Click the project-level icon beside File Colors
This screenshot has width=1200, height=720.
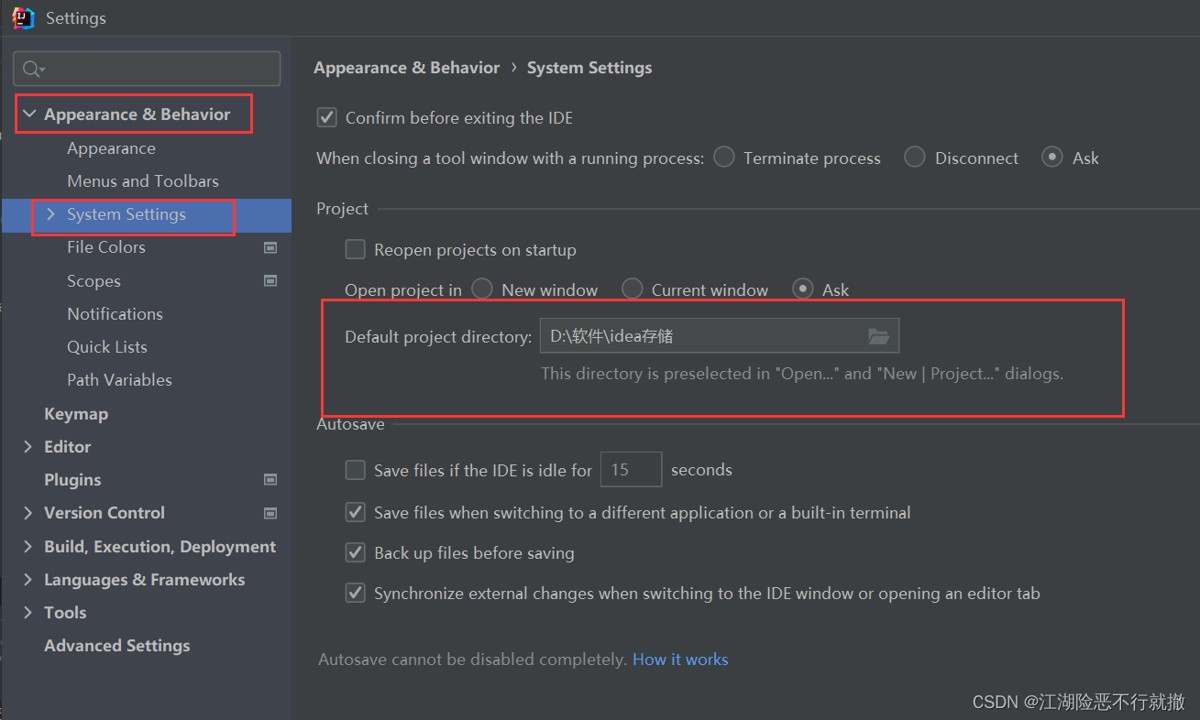[x=270, y=247]
